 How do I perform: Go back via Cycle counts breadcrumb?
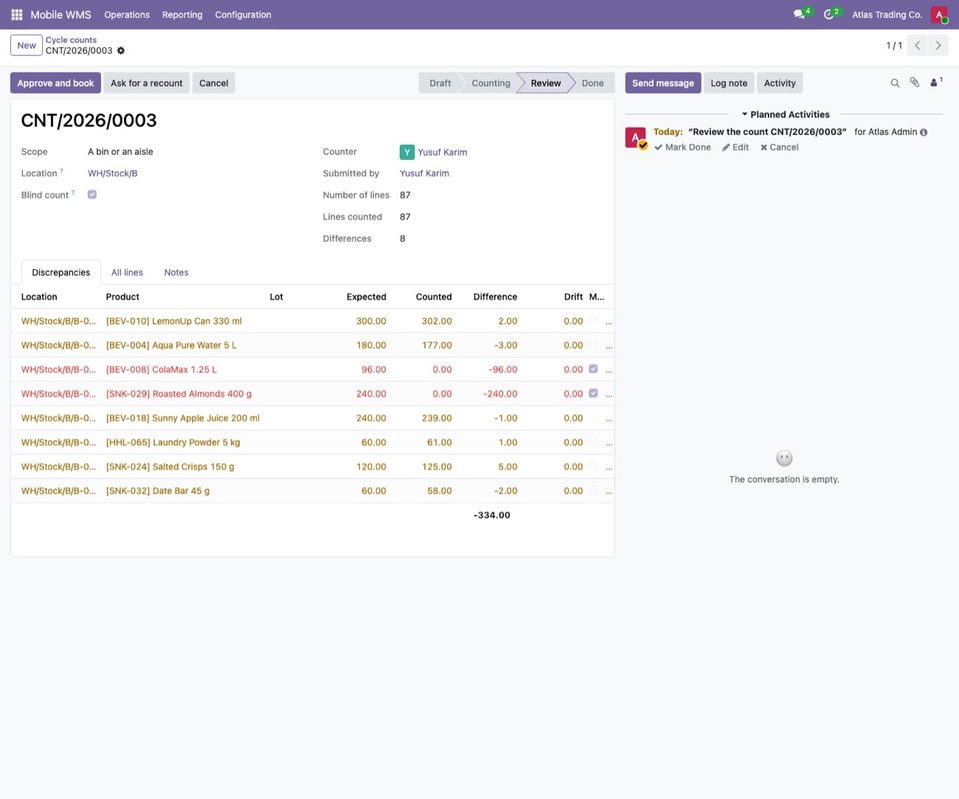click(x=71, y=40)
